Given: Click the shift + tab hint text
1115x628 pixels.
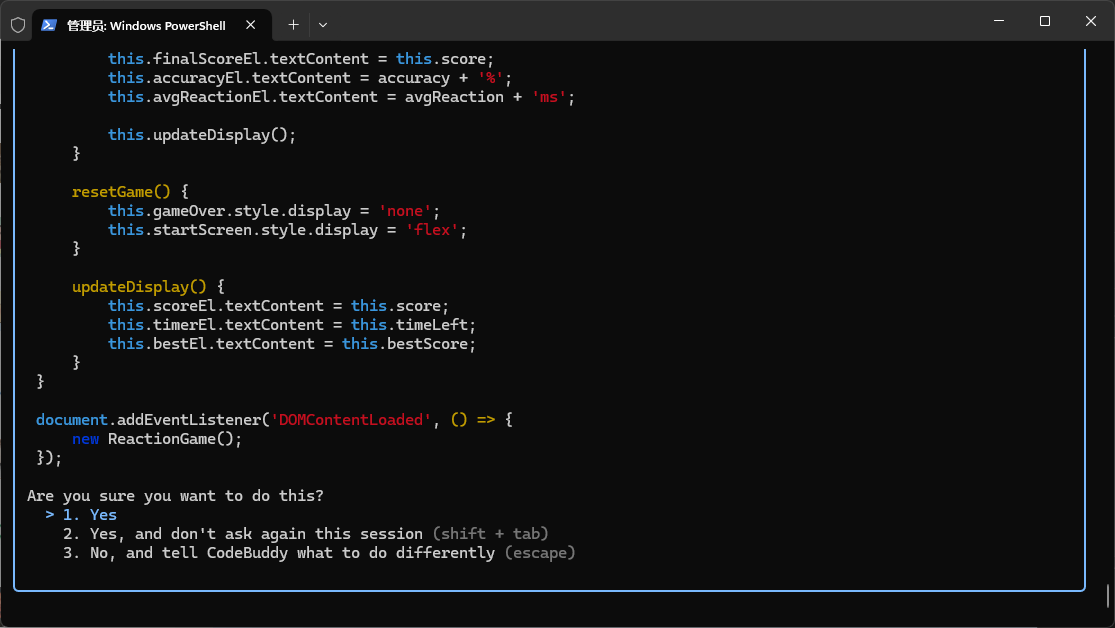Looking at the screenshot, I should (x=488, y=533).
